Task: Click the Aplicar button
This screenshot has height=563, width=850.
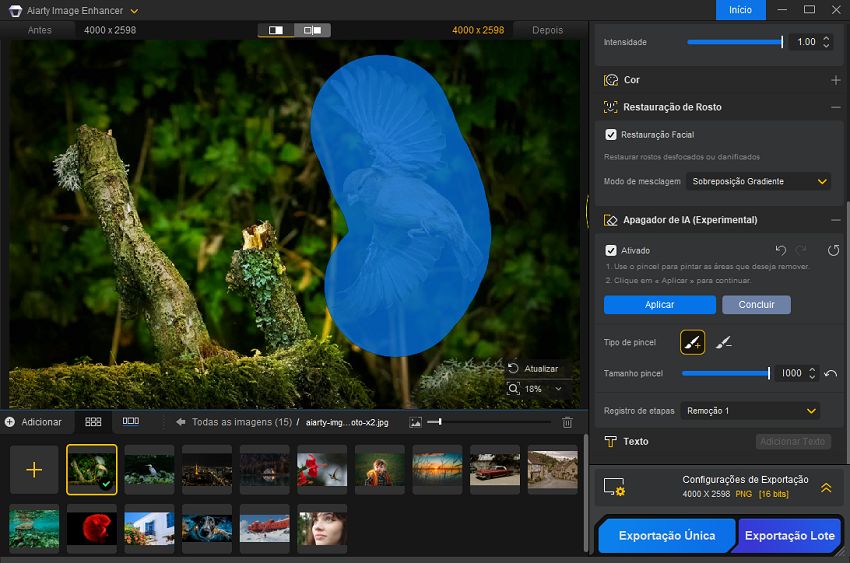Action: tap(660, 305)
